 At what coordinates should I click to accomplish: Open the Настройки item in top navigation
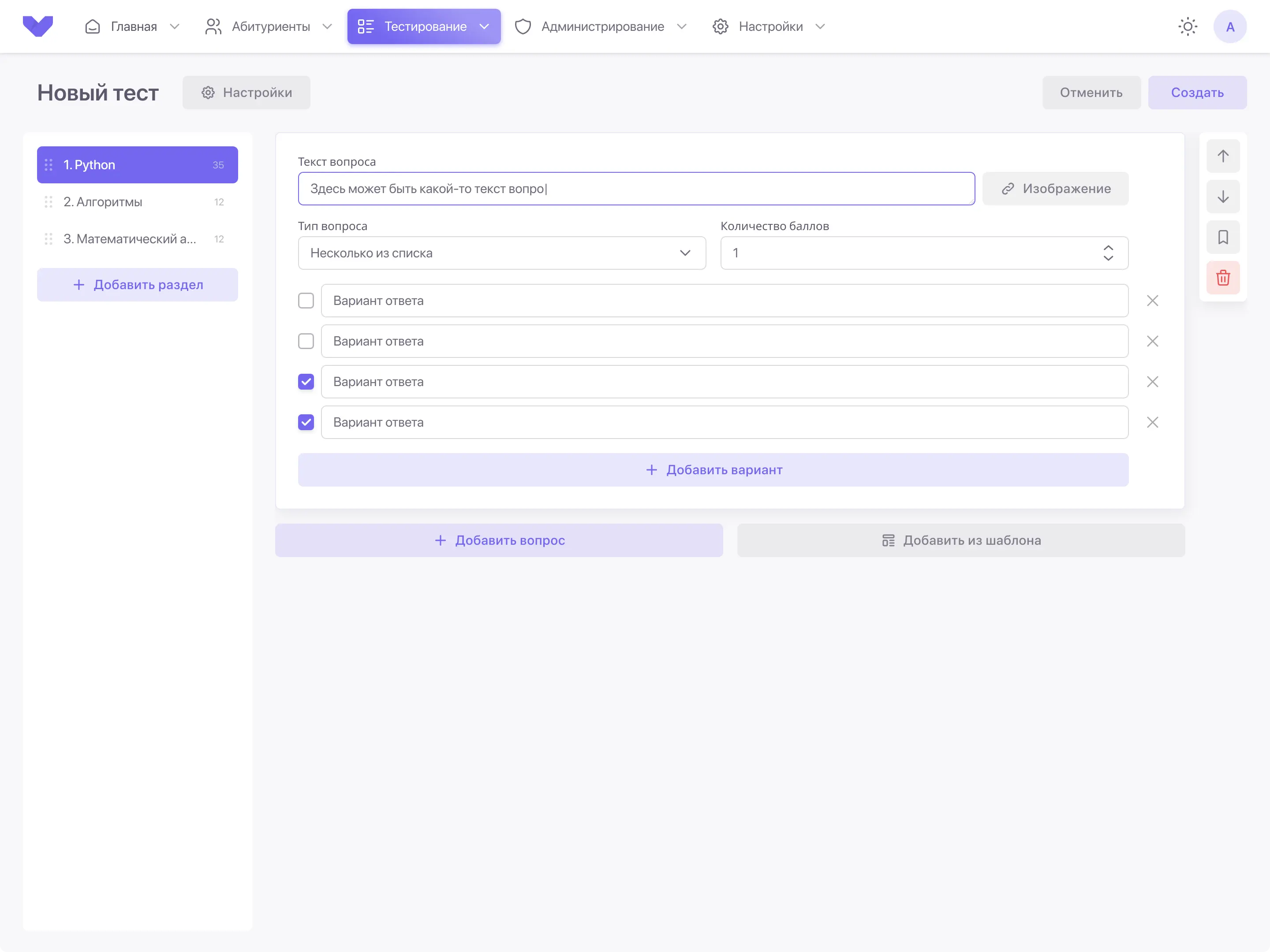point(769,26)
